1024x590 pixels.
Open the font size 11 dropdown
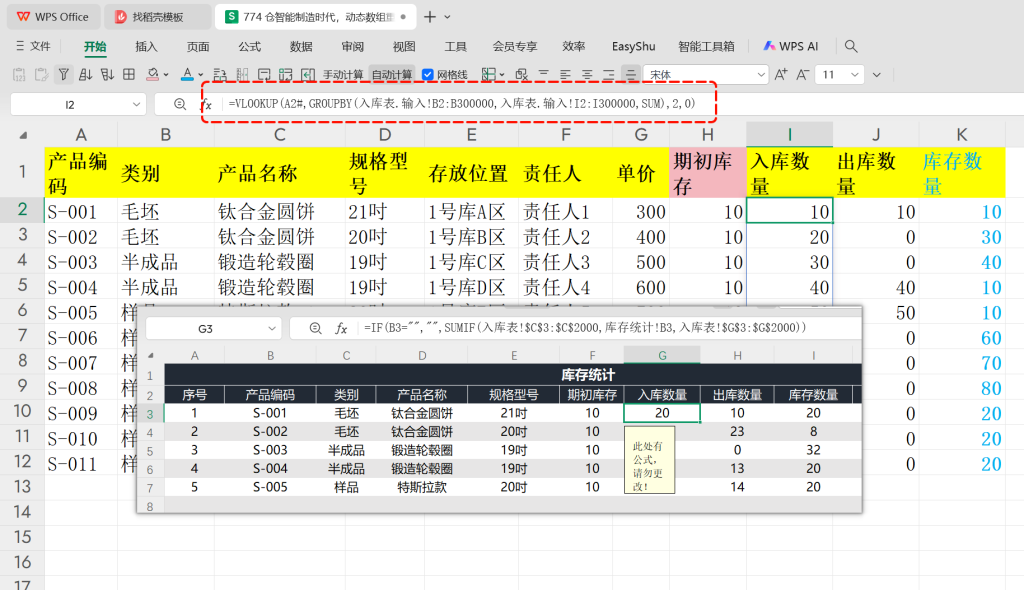click(x=854, y=74)
